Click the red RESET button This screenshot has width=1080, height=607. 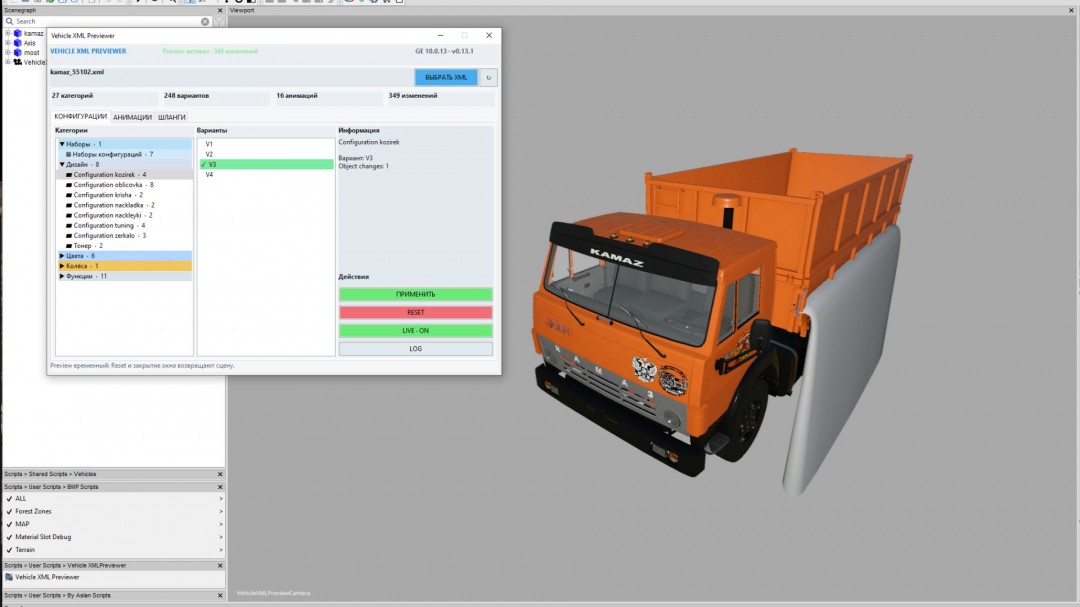[x=415, y=312]
